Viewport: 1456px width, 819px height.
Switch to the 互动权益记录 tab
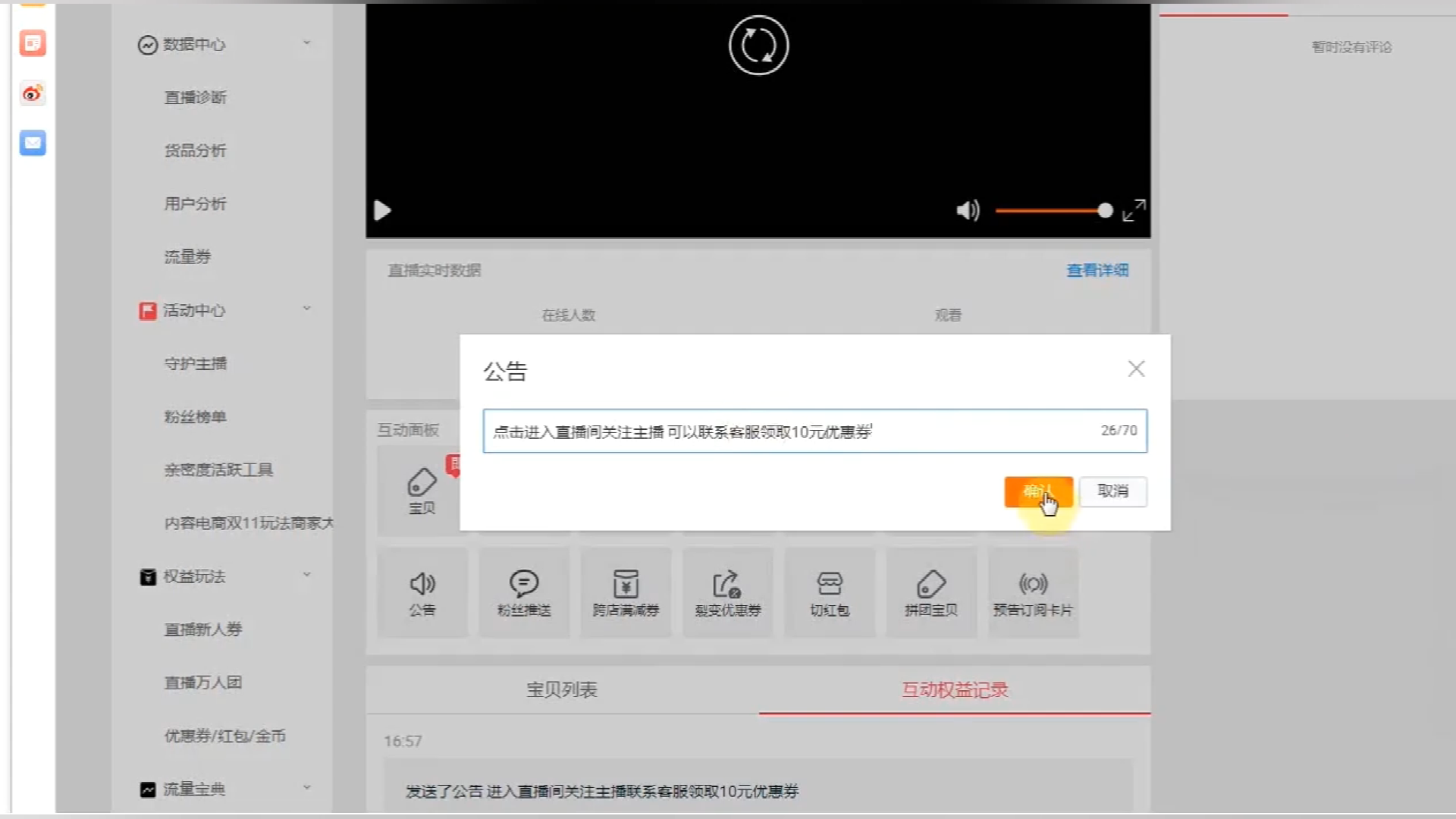(955, 689)
